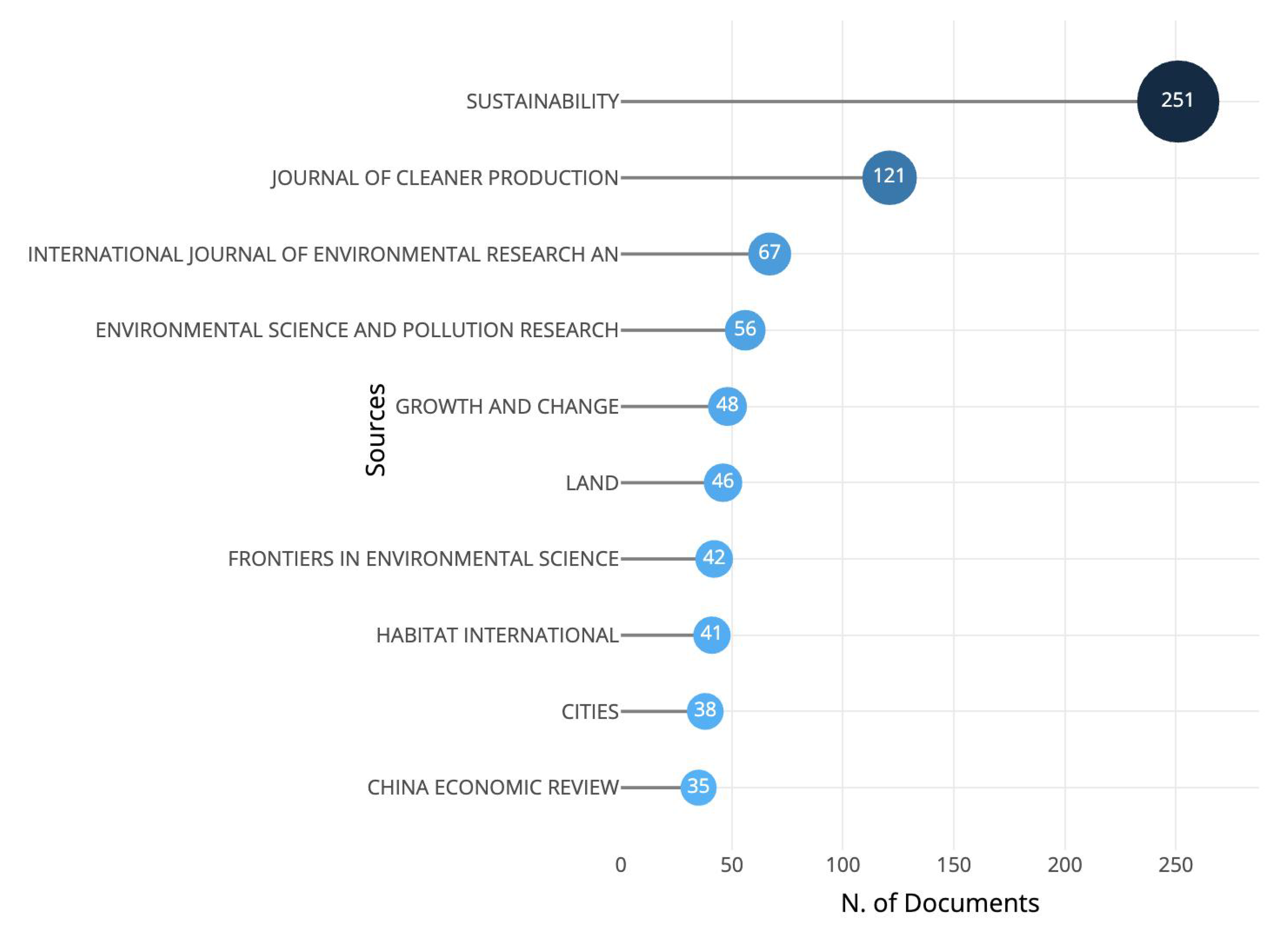The width and height of the screenshot is (1288, 928).
Task: Click the FRONTIERS IN ENVIRONMENTAL SCIENCE label
Action: coord(423,559)
